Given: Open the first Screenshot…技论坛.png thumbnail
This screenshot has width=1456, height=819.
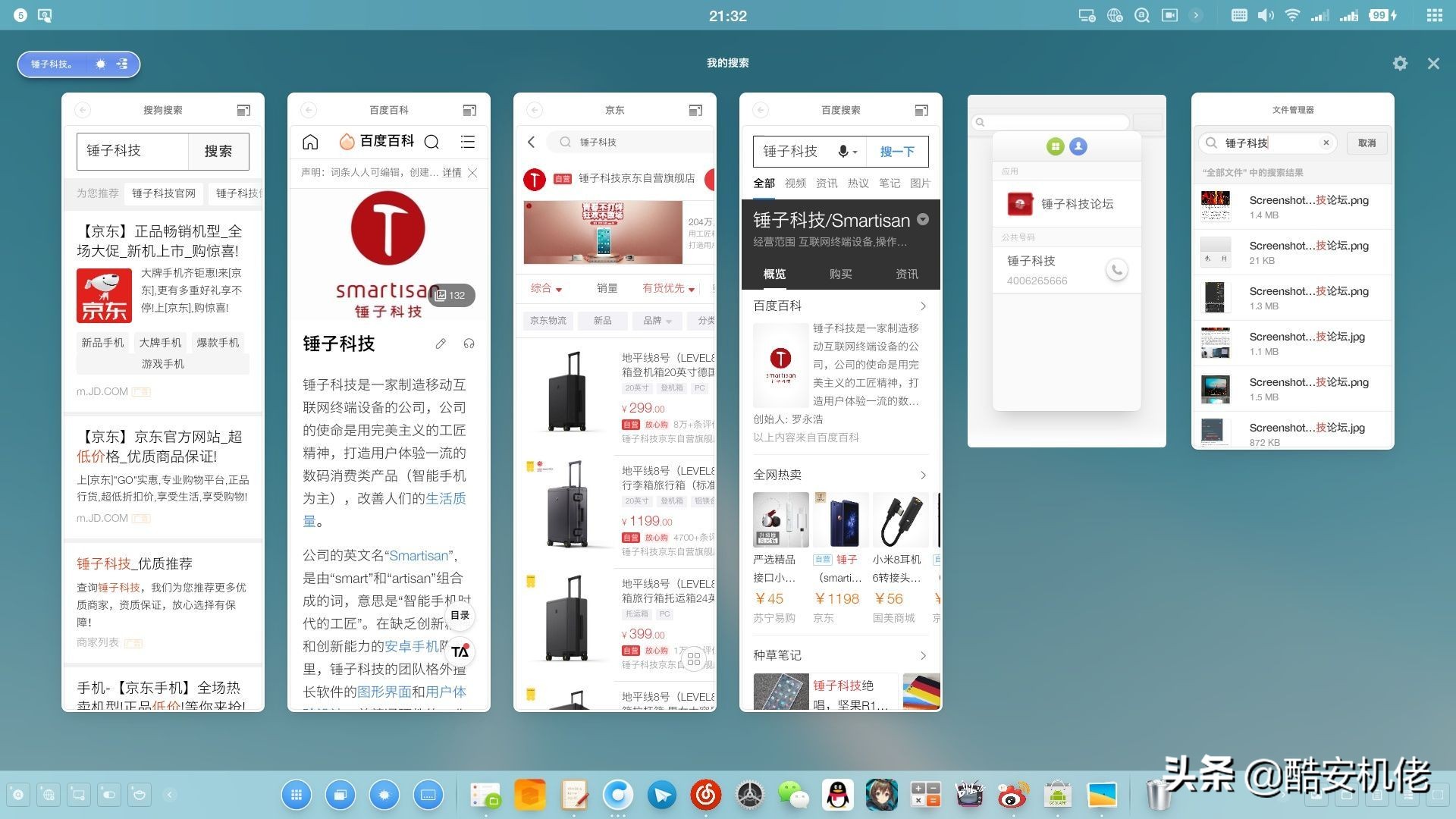Looking at the screenshot, I should [1216, 206].
